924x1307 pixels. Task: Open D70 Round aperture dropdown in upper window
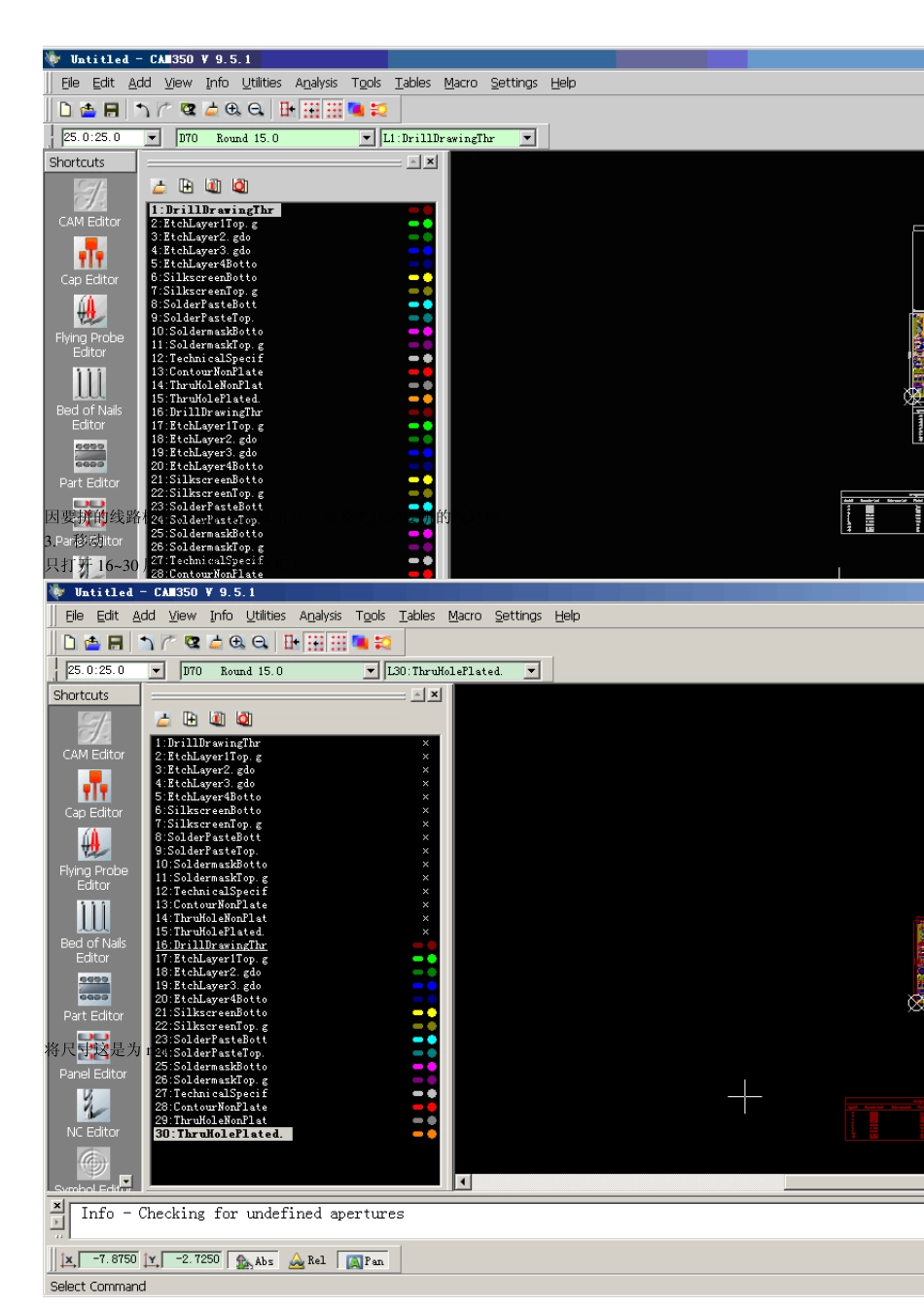pyautogui.click(x=367, y=138)
